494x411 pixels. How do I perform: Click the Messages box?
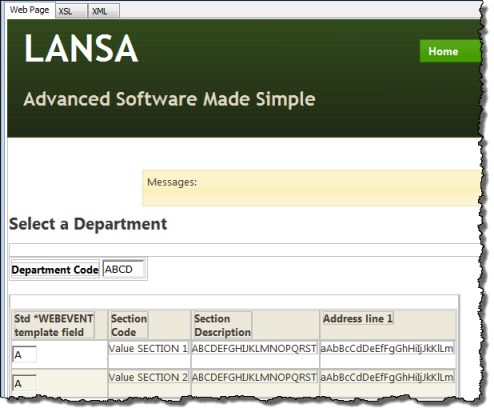click(312, 188)
